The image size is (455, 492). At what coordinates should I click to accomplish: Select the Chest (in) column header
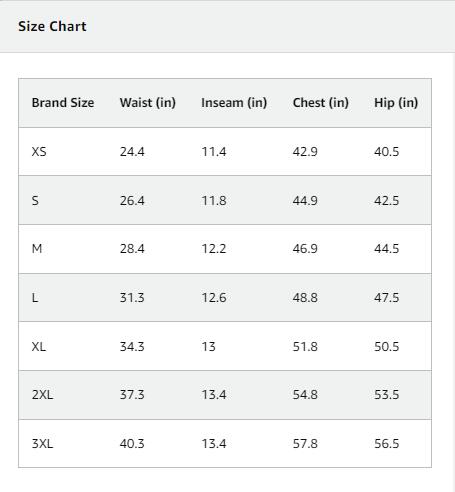(321, 103)
